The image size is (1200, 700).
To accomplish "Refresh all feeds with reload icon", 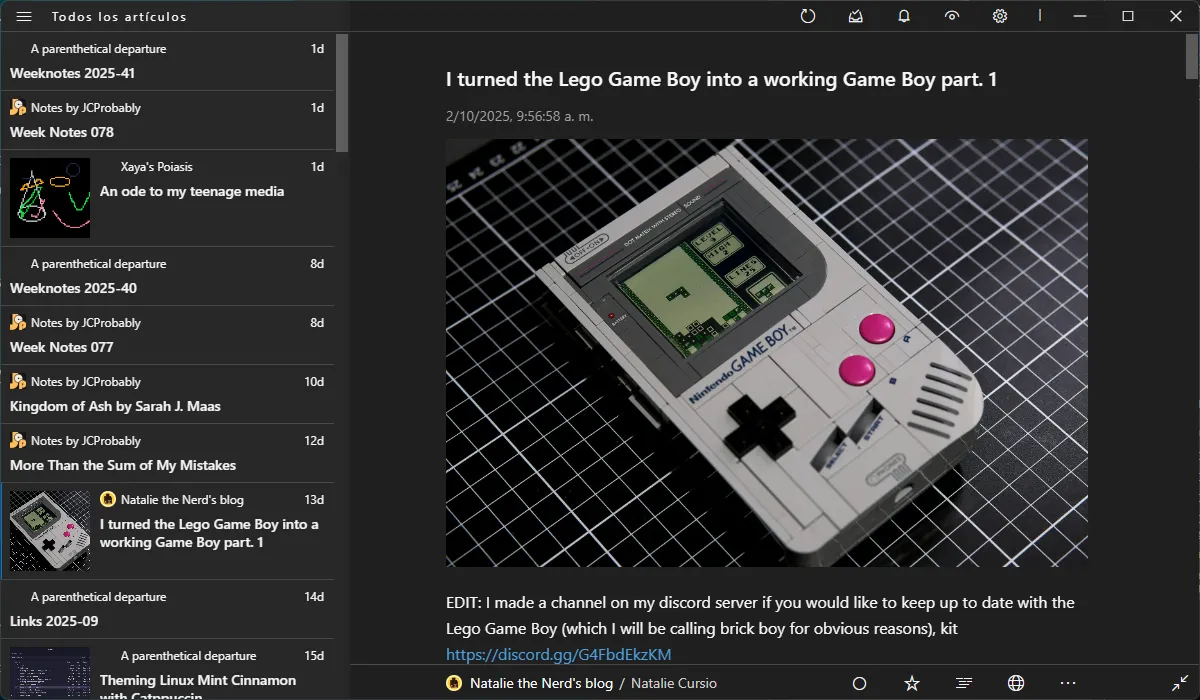I will (808, 16).
